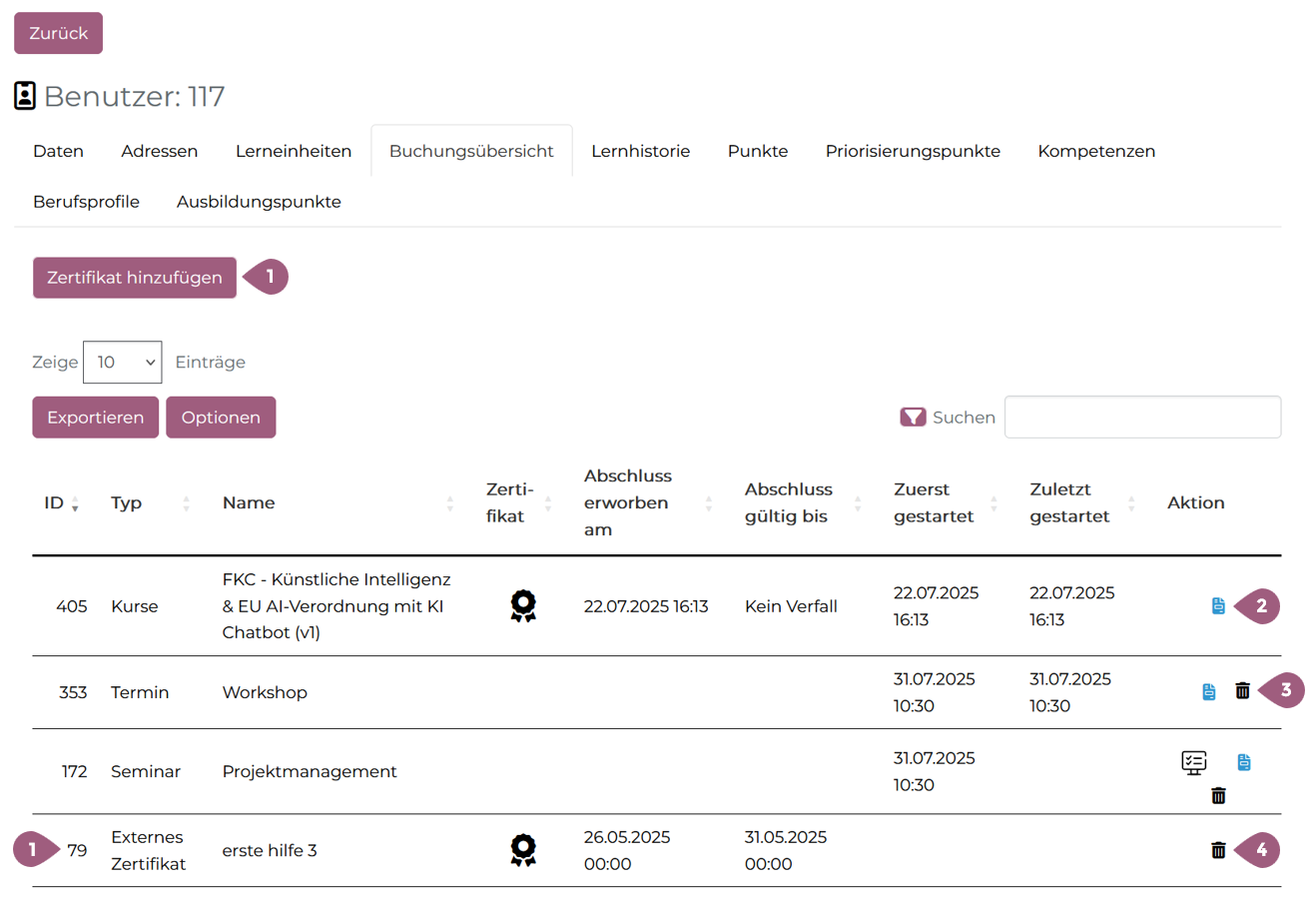1316x908 pixels.
Task: Delete the Projektmanagement seminar with trash icon
Action: [1218, 796]
